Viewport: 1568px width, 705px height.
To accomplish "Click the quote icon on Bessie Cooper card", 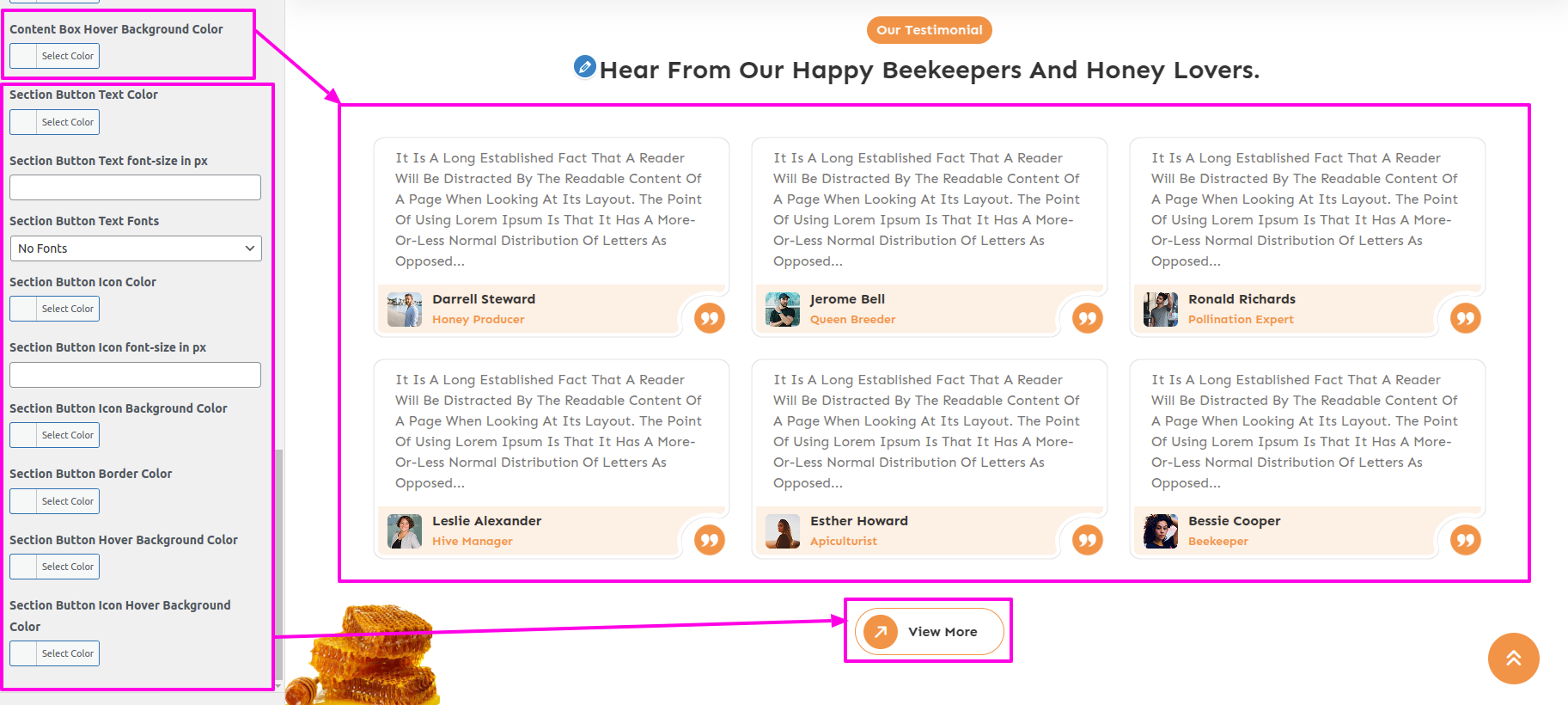I will [x=1466, y=540].
